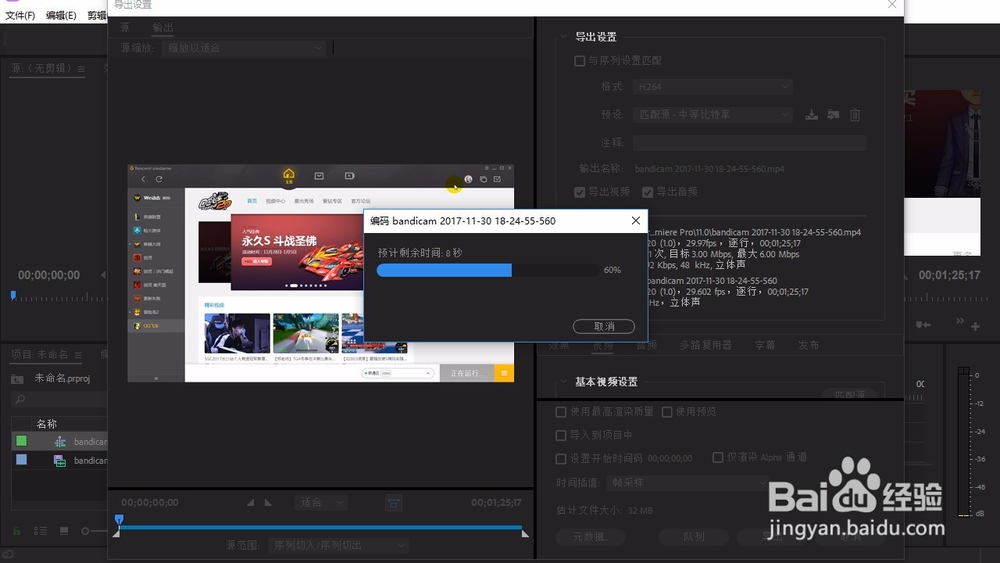Enable 导入到项目中 checkbox
This screenshot has height=563, width=1000.
coord(561,435)
